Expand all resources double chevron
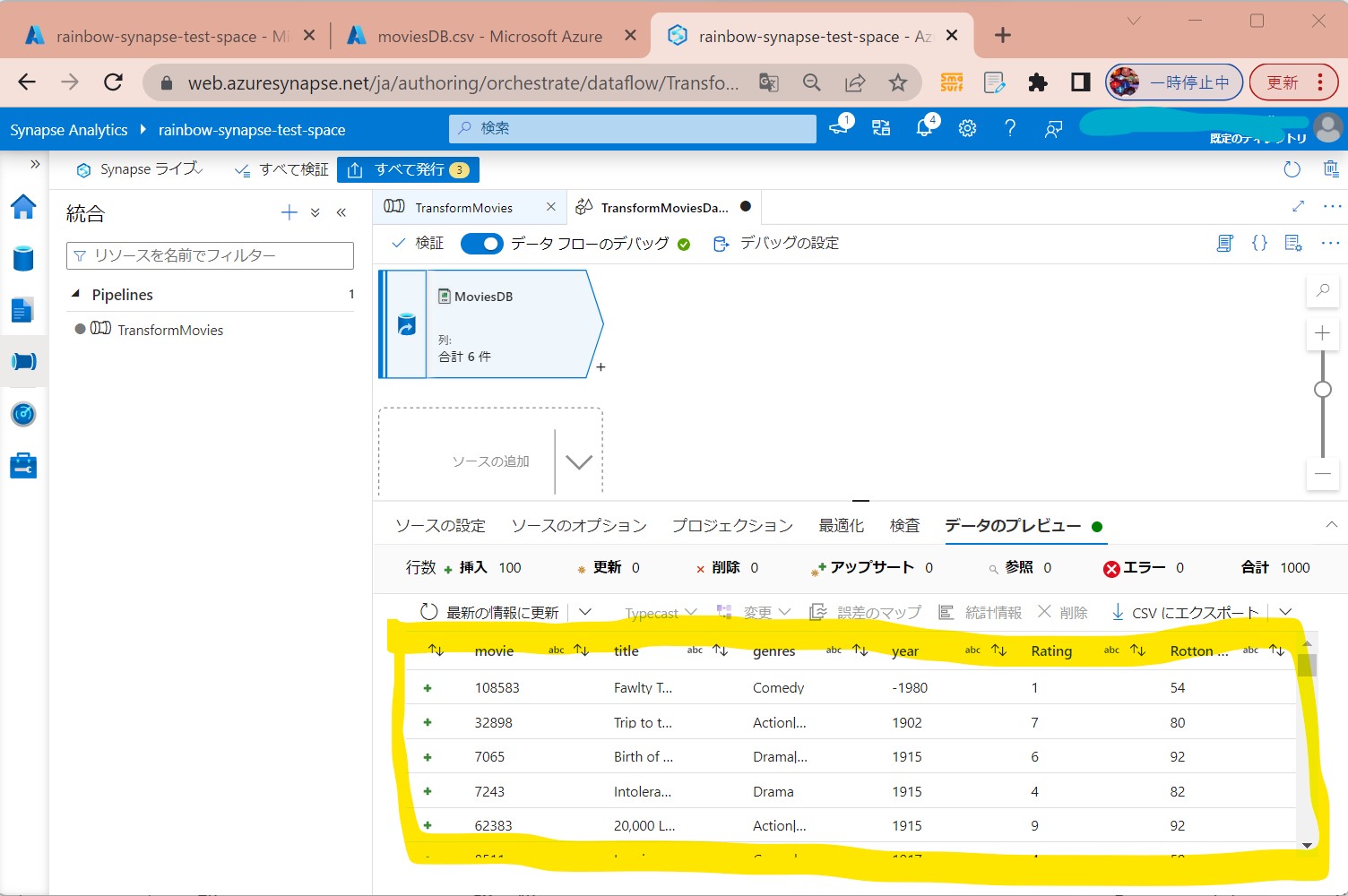Viewport: 1348px width, 896px height. [315, 213]
